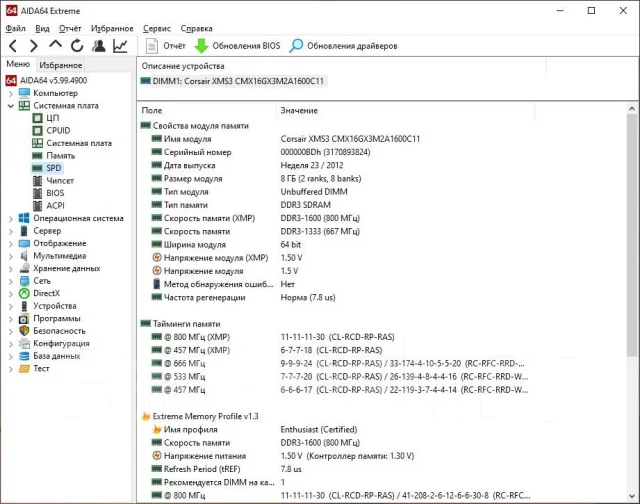Select the CPUID item in the tree
Image resolution: width=640 pixels, height=504 pixels.
click(x=58, y=131)
